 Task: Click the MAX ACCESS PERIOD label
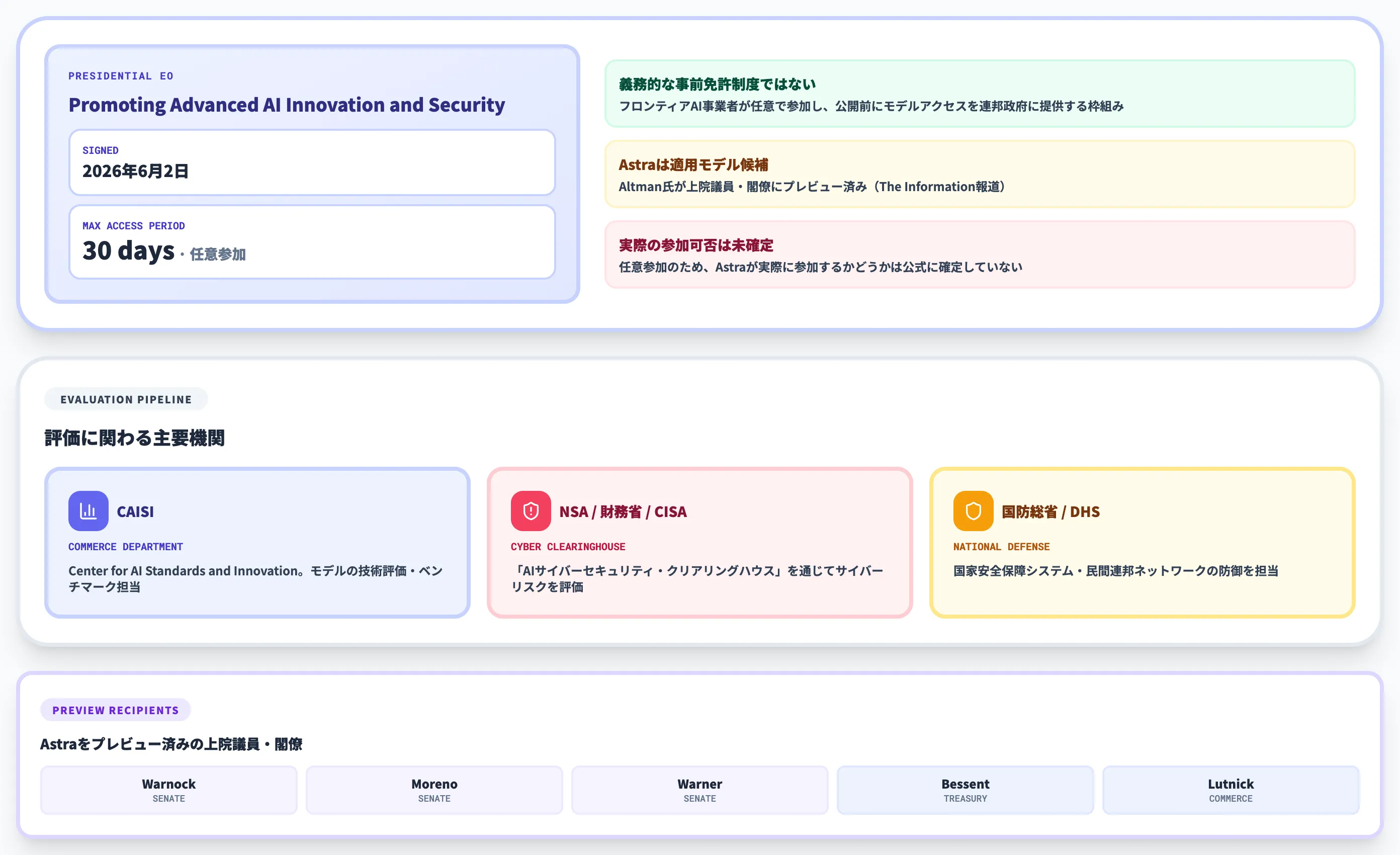point(134,225)
